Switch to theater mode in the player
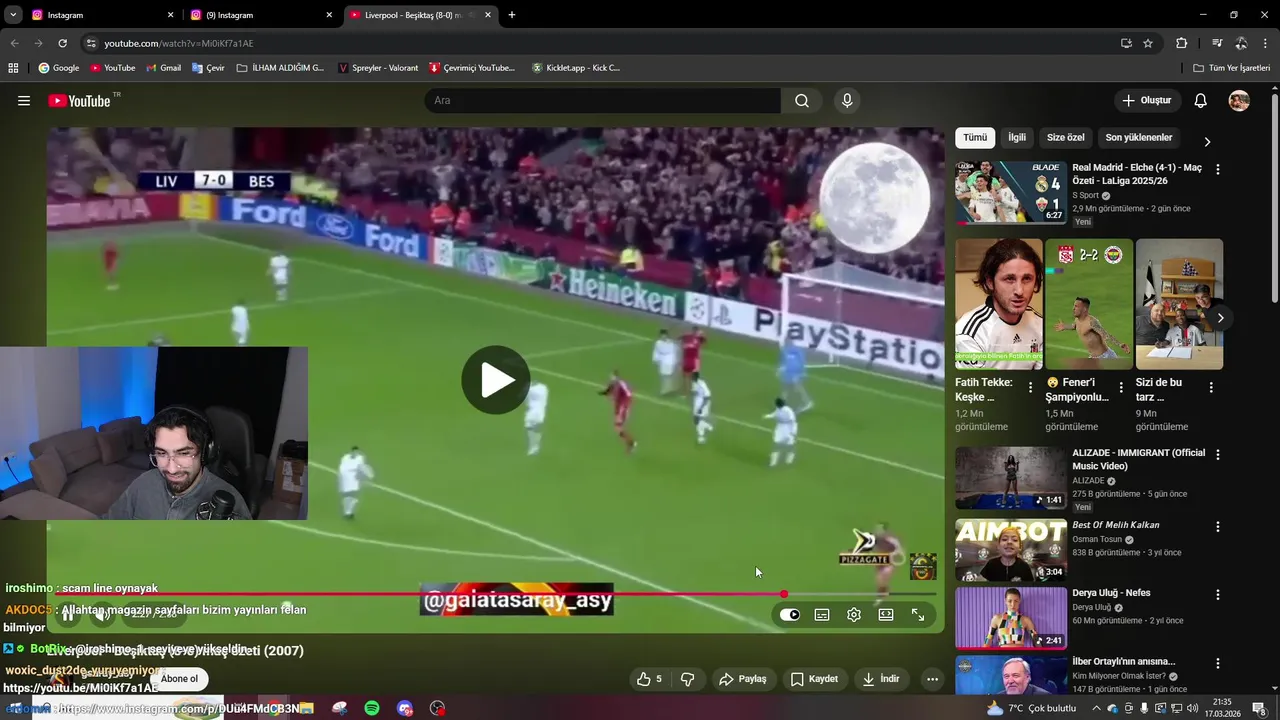Screen dimensions: 1280x720 [x=886, y=615]
